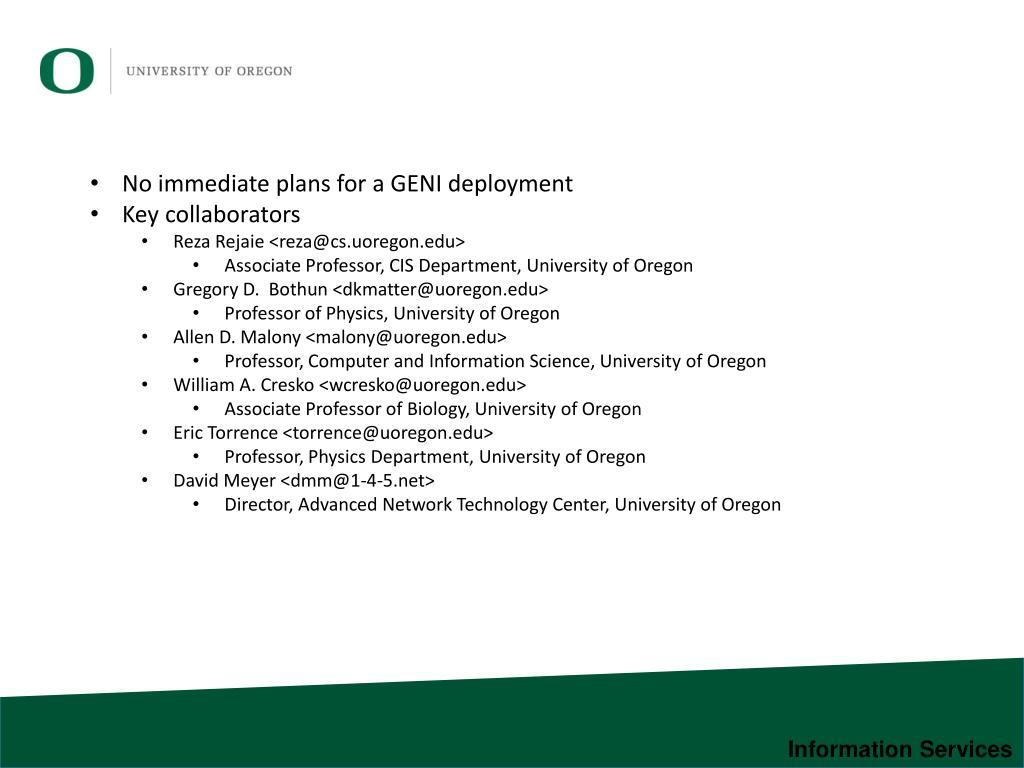Click Allen D. Malony's email line
Viewport: 1024px width, 768px height.
(340, 337)
